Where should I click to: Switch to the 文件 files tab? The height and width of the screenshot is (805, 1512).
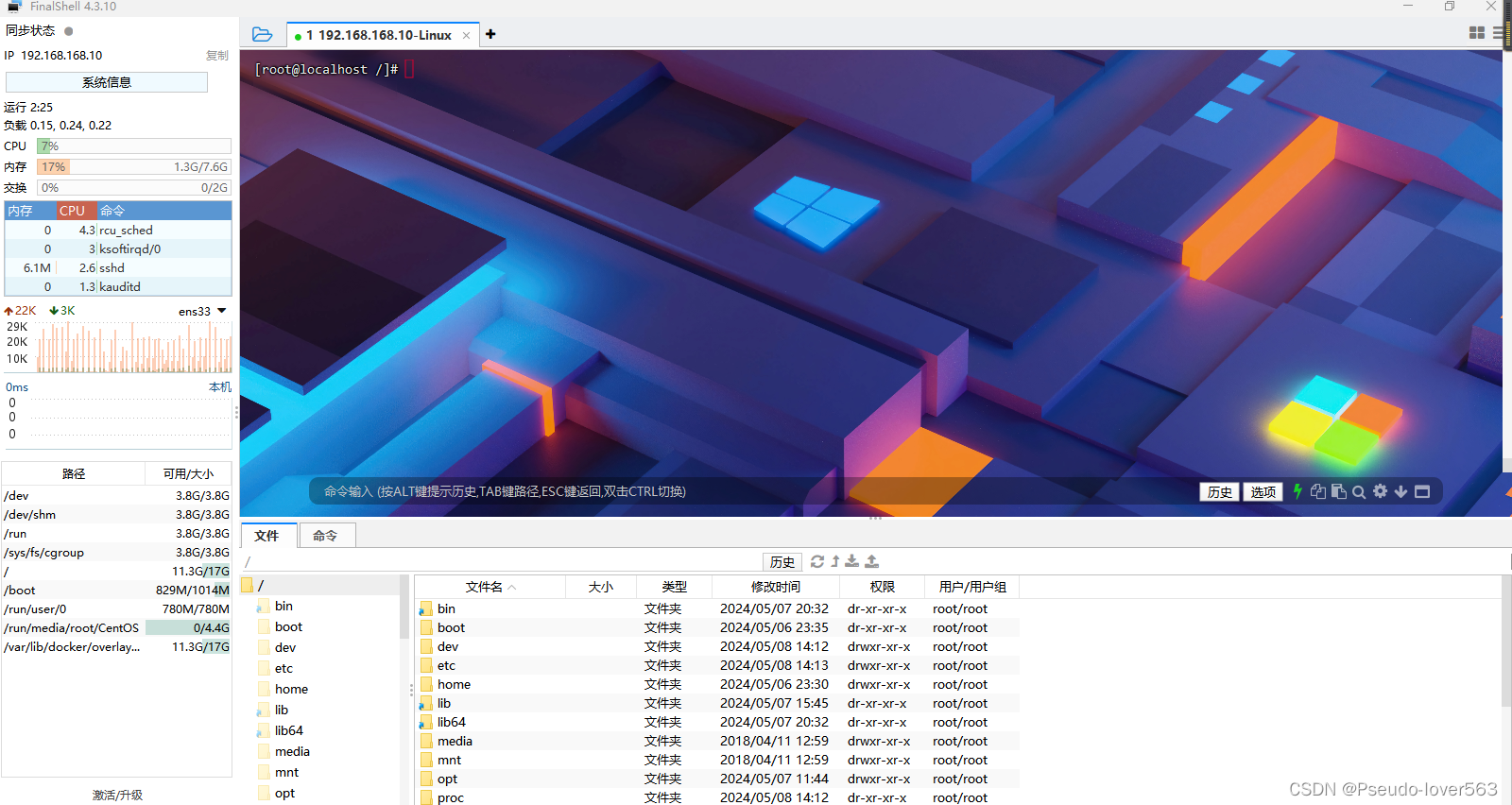coord(269,535)
